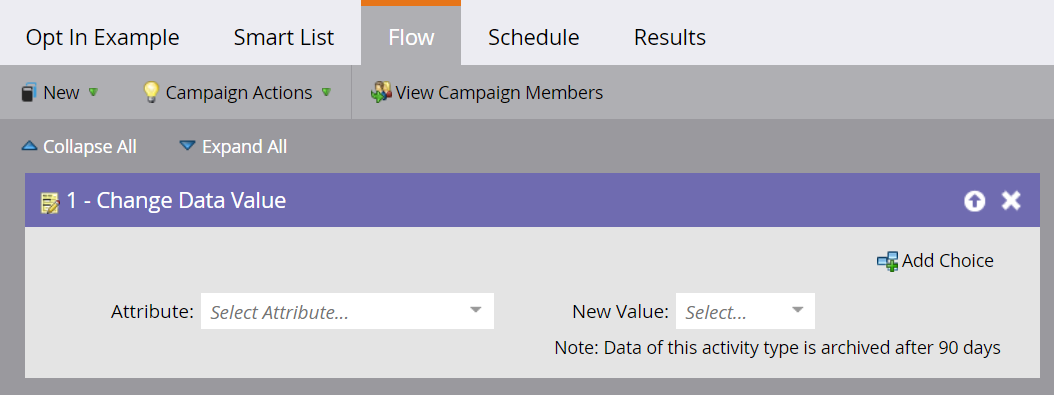Focus the Select Attribute input field
Screen dimensions: 1054x395
(348, 311)
